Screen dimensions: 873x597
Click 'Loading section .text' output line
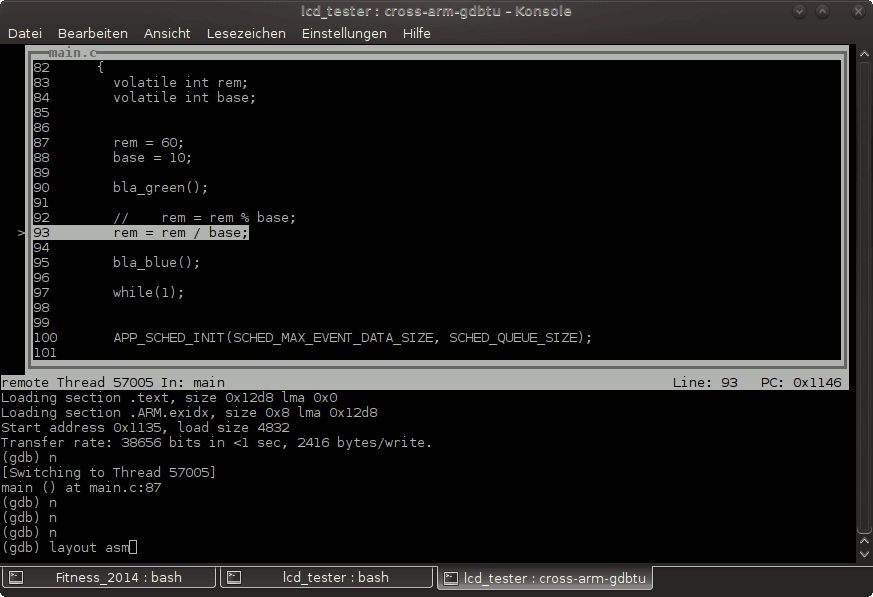(x=169, y=398)
